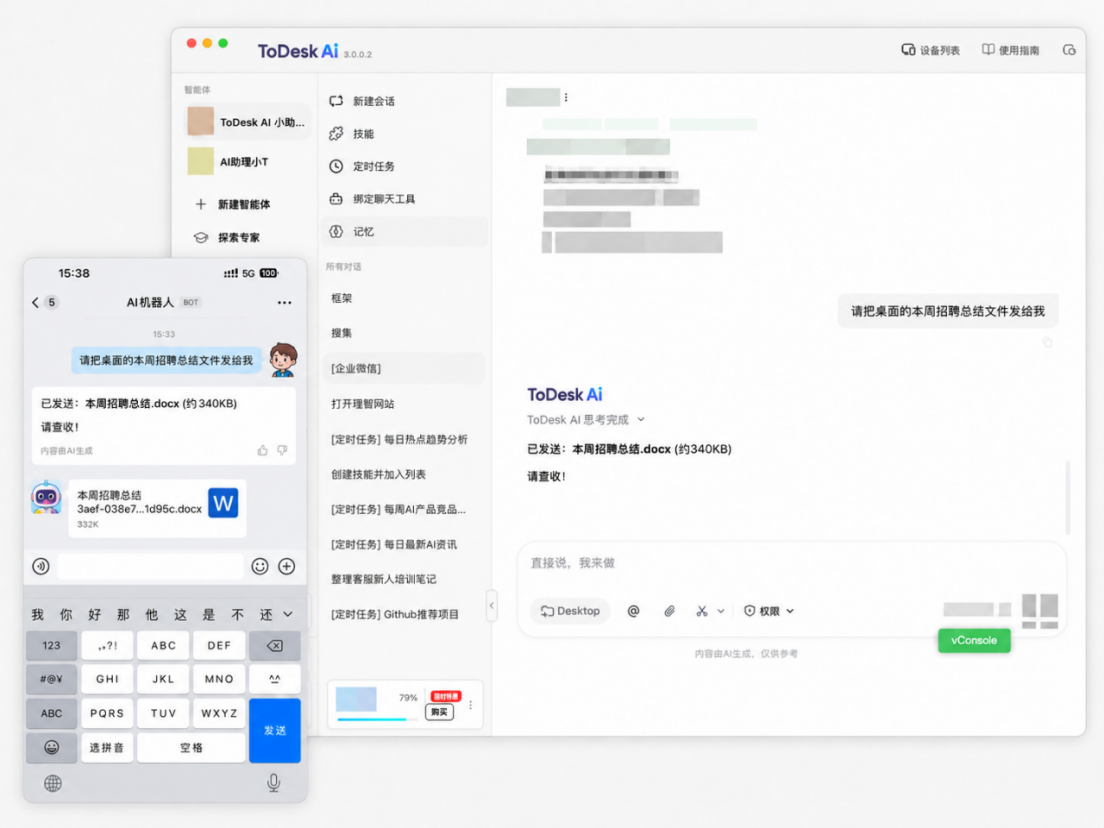The image size is (1104, 828).
Task: Click the paperclip attachment icon
Action: (x=670, y=611)
